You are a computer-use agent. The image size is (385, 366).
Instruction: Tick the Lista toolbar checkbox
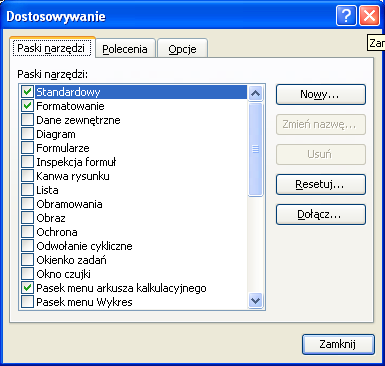click(27, 190)
